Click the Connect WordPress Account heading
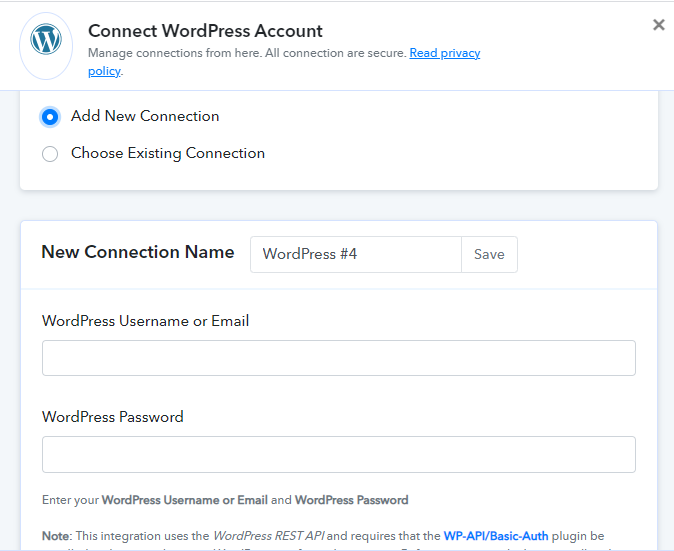The height and width of the screenshot is (551, 674). [205, 31]
